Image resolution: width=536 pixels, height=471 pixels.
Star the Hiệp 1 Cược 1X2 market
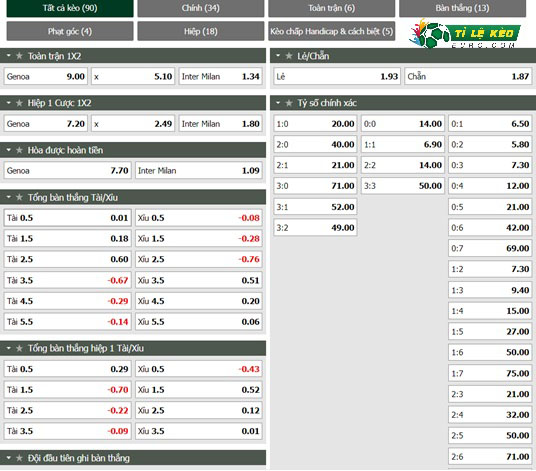click(19, 103)
